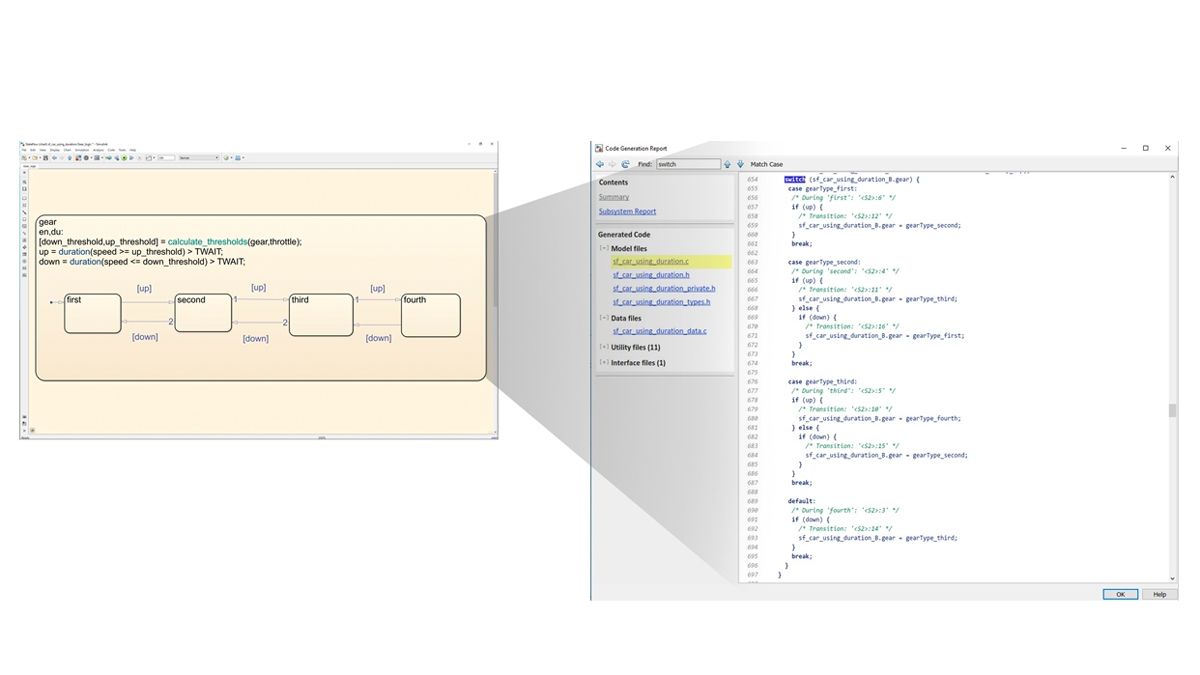Create a new model with the New icon

coord(25,157)
